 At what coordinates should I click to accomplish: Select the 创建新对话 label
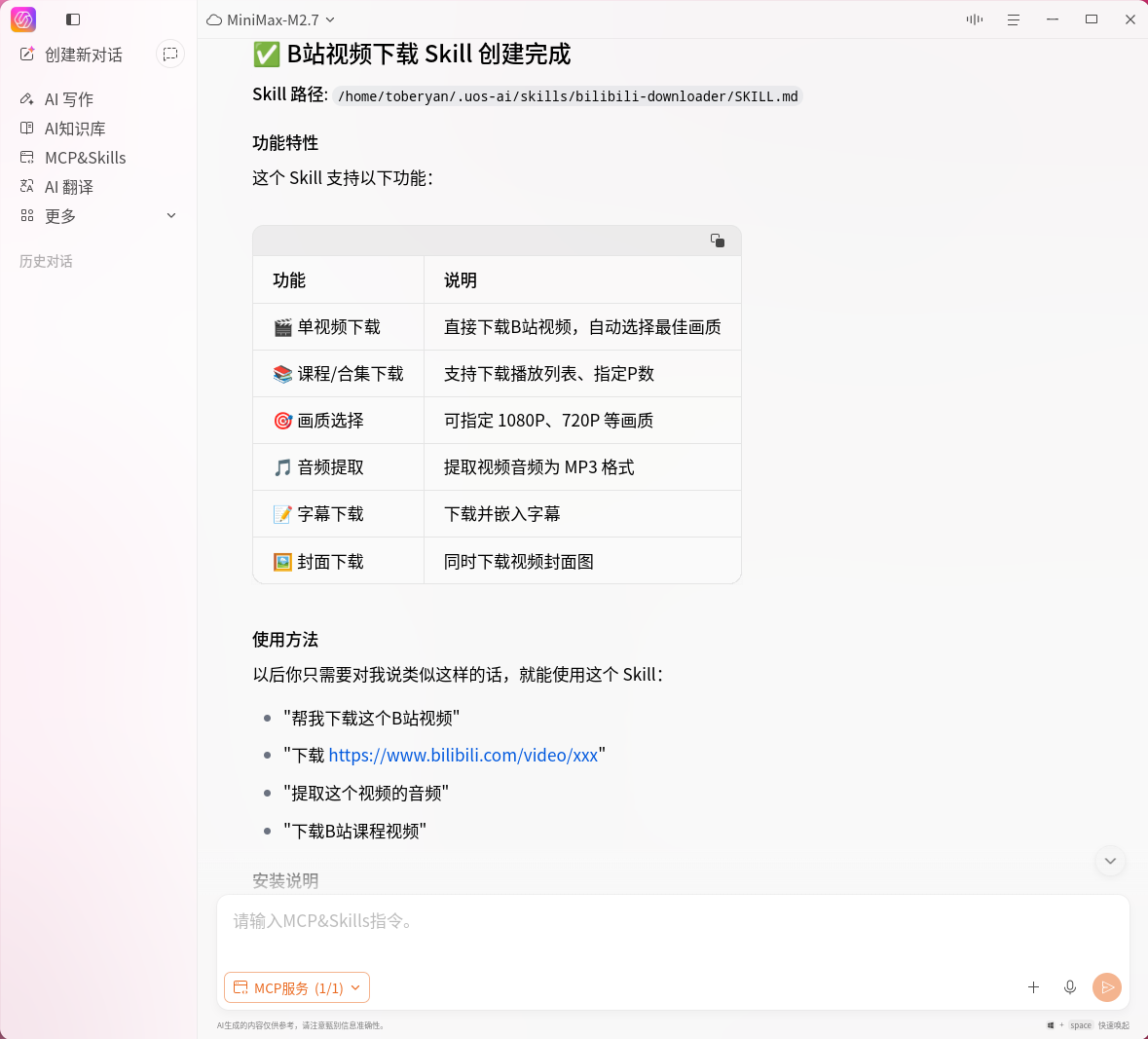(84, 55)
